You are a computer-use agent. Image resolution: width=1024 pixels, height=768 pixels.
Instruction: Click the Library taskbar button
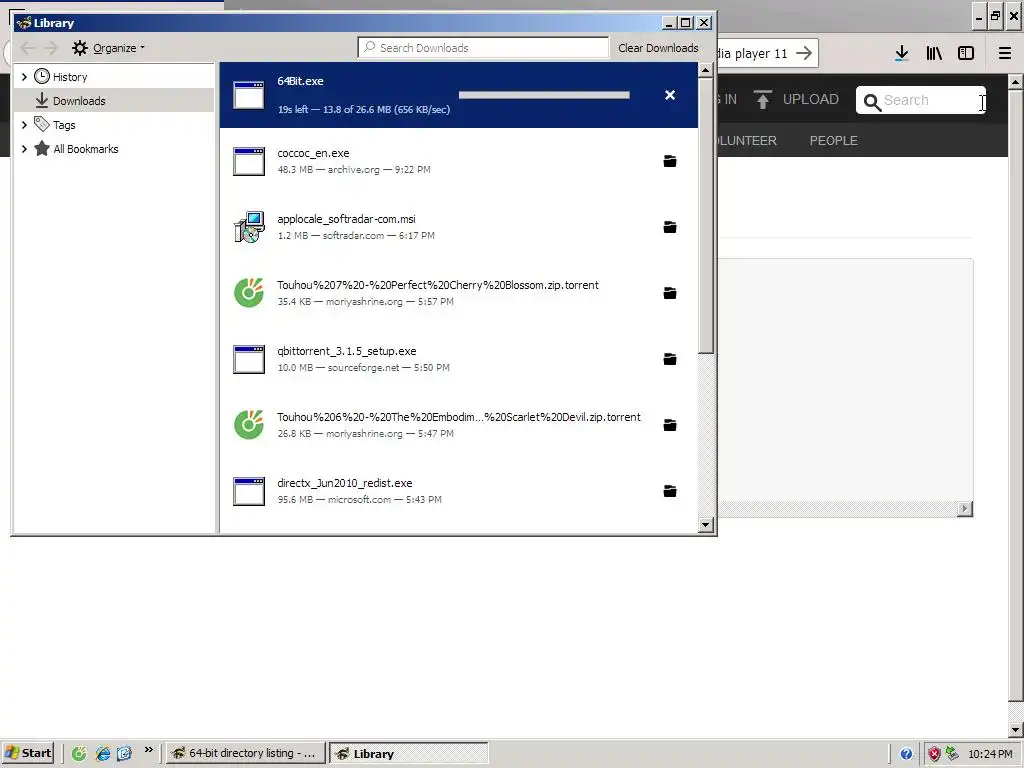point(408,753)
